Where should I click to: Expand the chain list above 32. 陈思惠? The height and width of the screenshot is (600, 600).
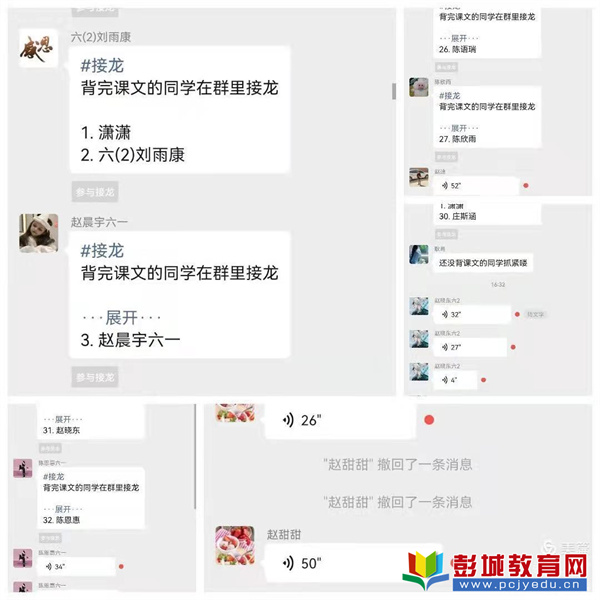[63, 509]
